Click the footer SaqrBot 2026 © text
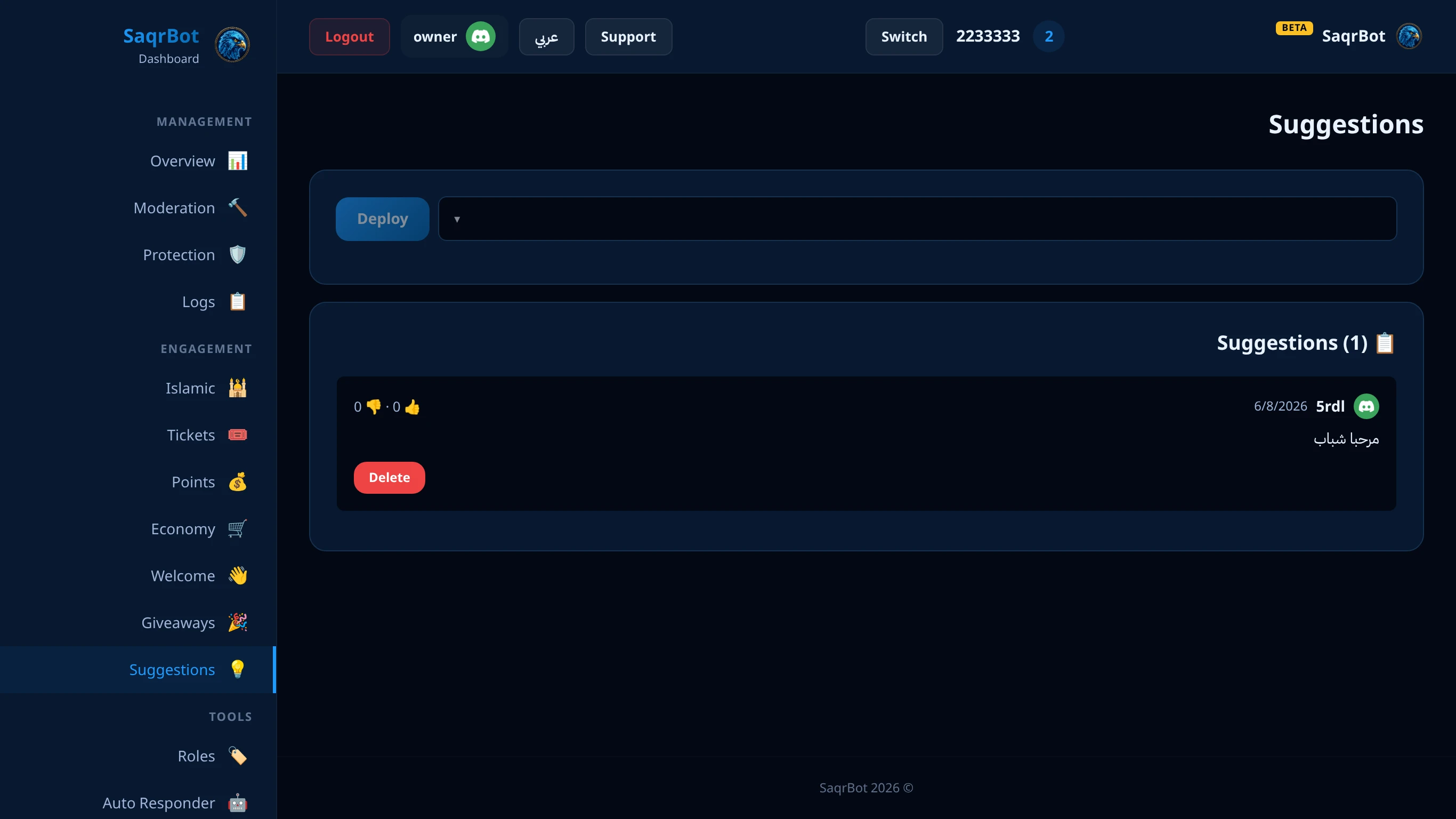This screenshot has width=1456, height=819. click(x=866, y=788)
